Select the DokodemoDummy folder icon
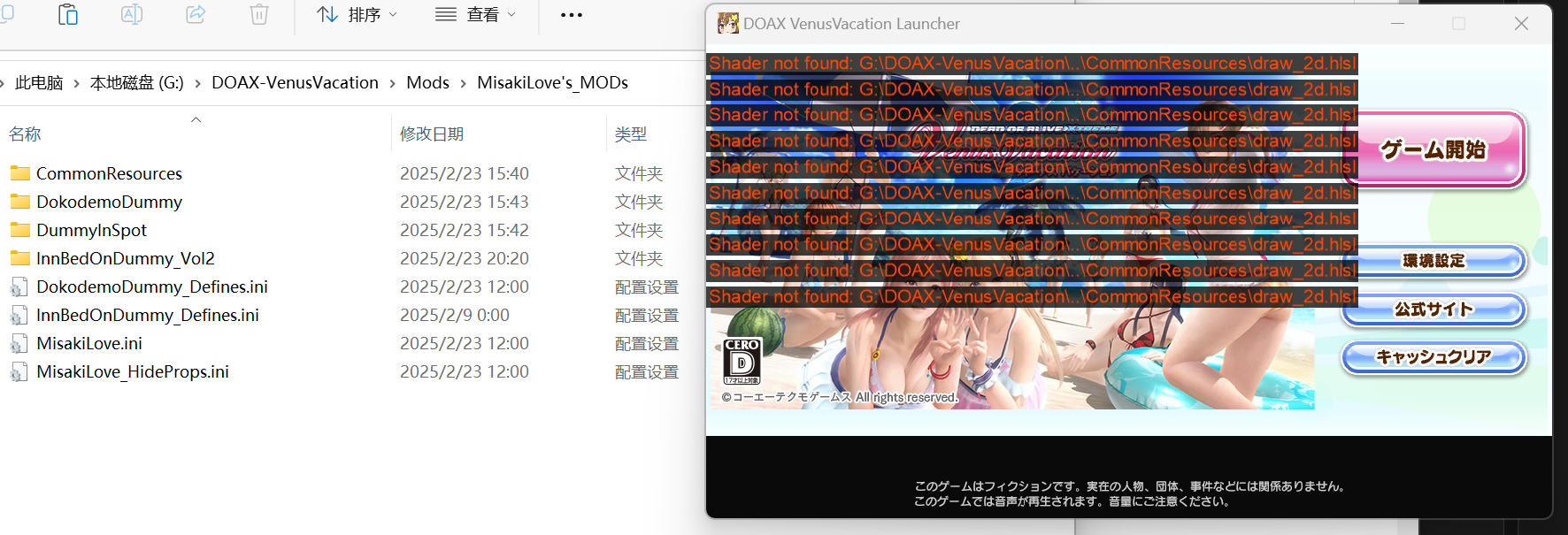The width and height of the screenshot is (1568, 535). (x=20, y=202)
